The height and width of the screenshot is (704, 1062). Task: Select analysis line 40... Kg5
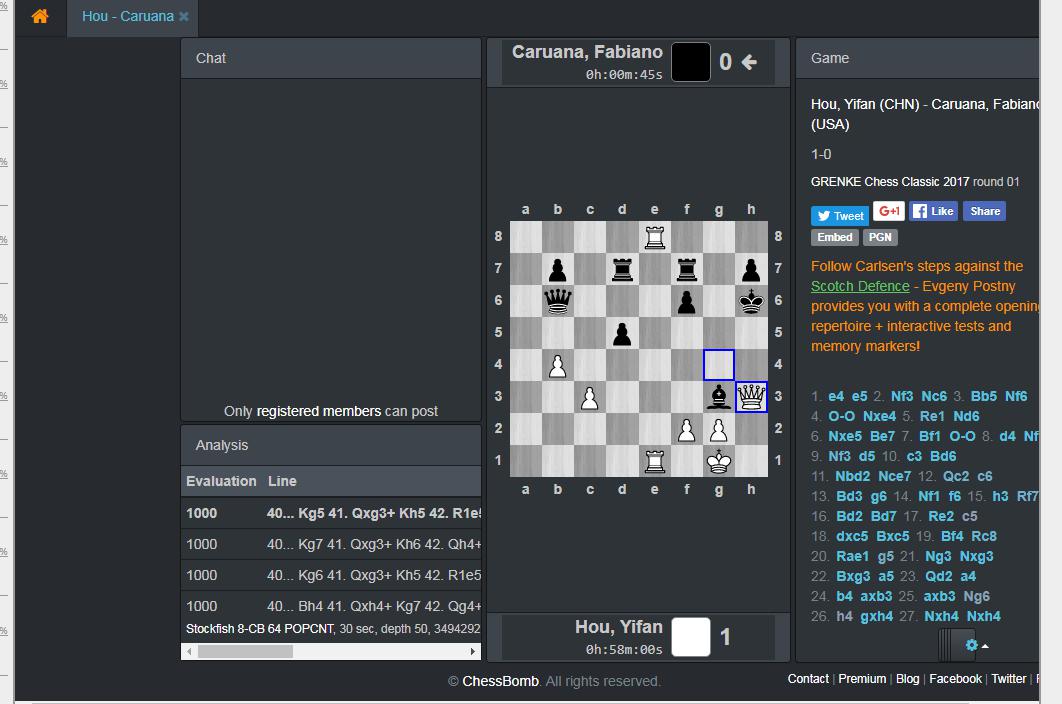(331, 513)
